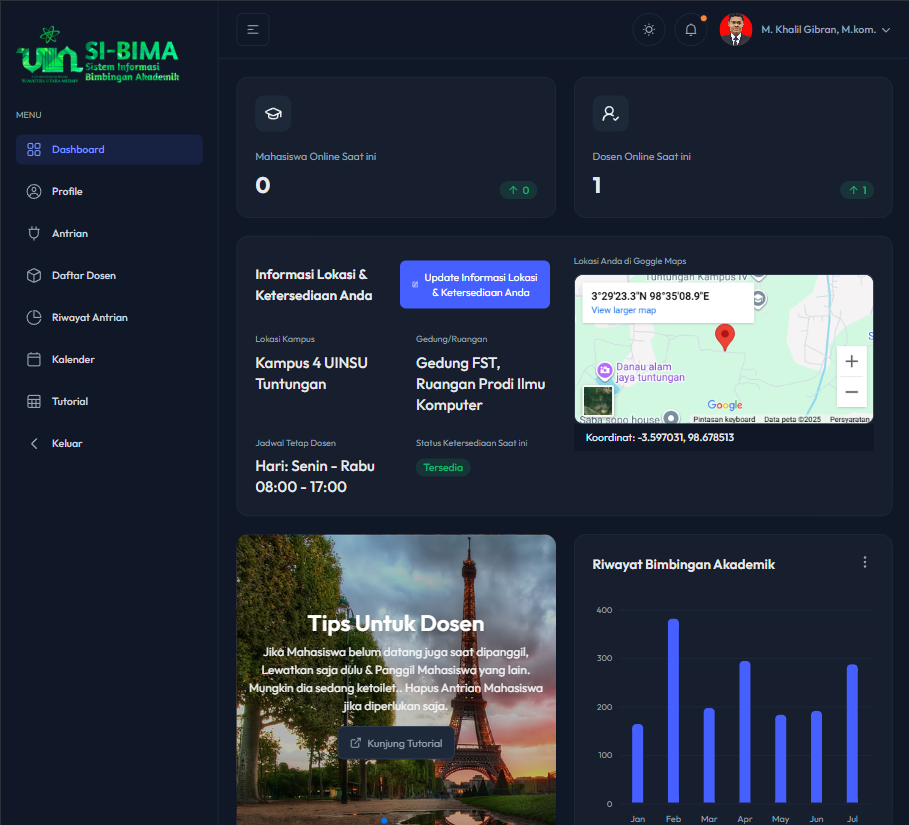Screen dimensions: 909x825
Task: Click the Feb bar in the chart
Action: click(x=673, y=711)
